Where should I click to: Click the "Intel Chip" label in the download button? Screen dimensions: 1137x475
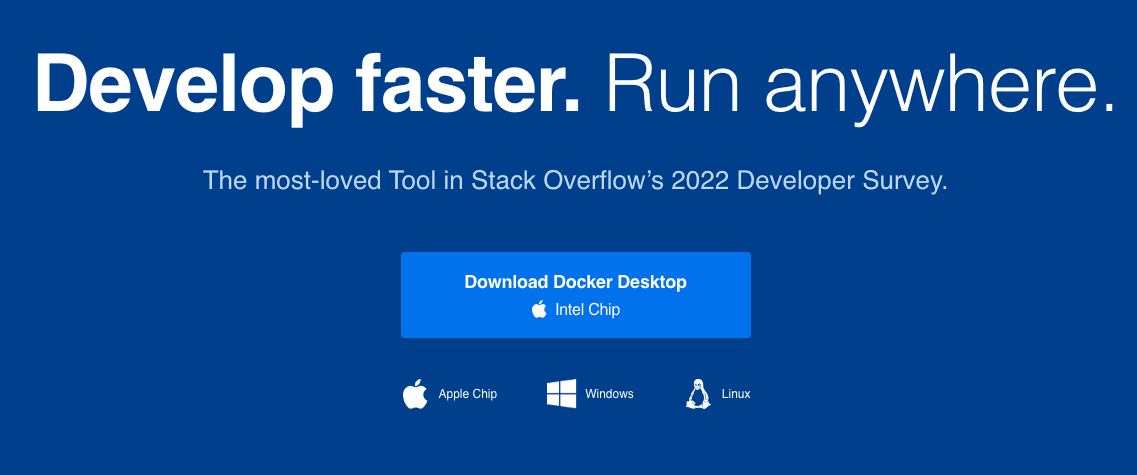click(x=587, y=310)
